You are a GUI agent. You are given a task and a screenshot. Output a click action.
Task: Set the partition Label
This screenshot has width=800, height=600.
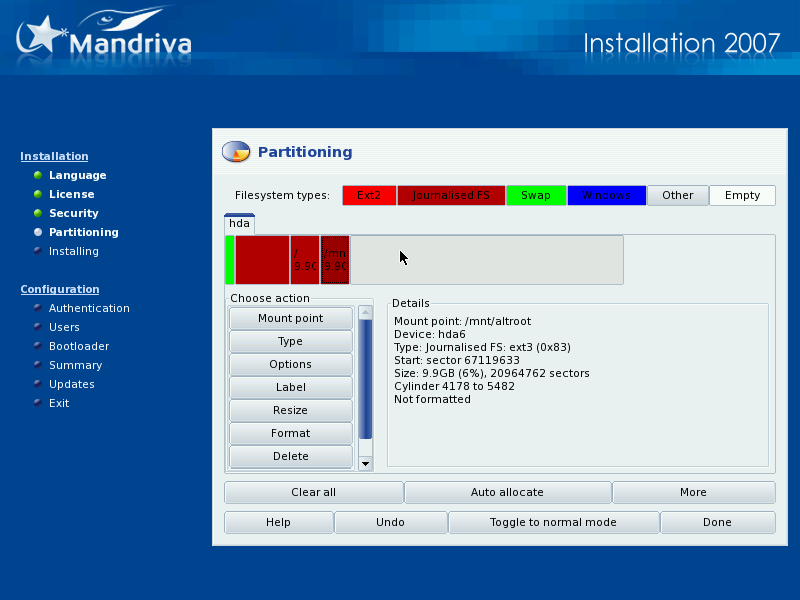click(x=291, y=387)
